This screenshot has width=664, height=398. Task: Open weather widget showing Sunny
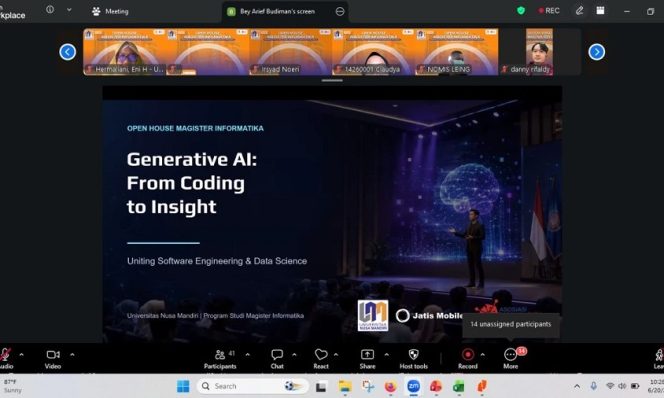pyautogui.click(x=13, y=386)
